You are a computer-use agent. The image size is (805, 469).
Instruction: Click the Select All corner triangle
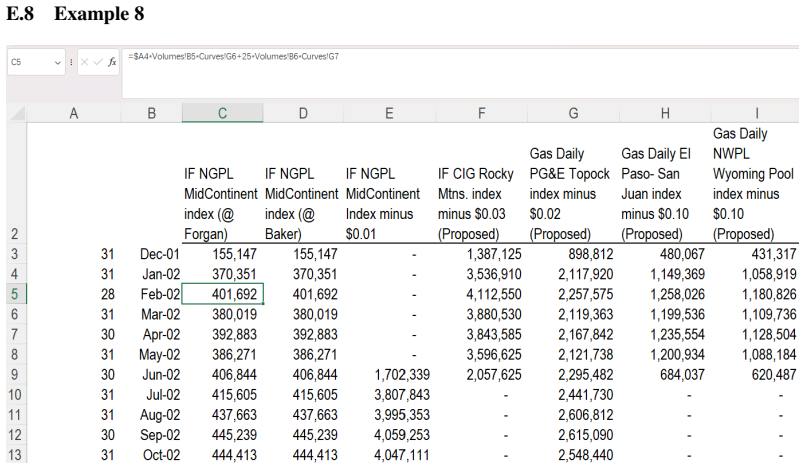coord(16,113)
